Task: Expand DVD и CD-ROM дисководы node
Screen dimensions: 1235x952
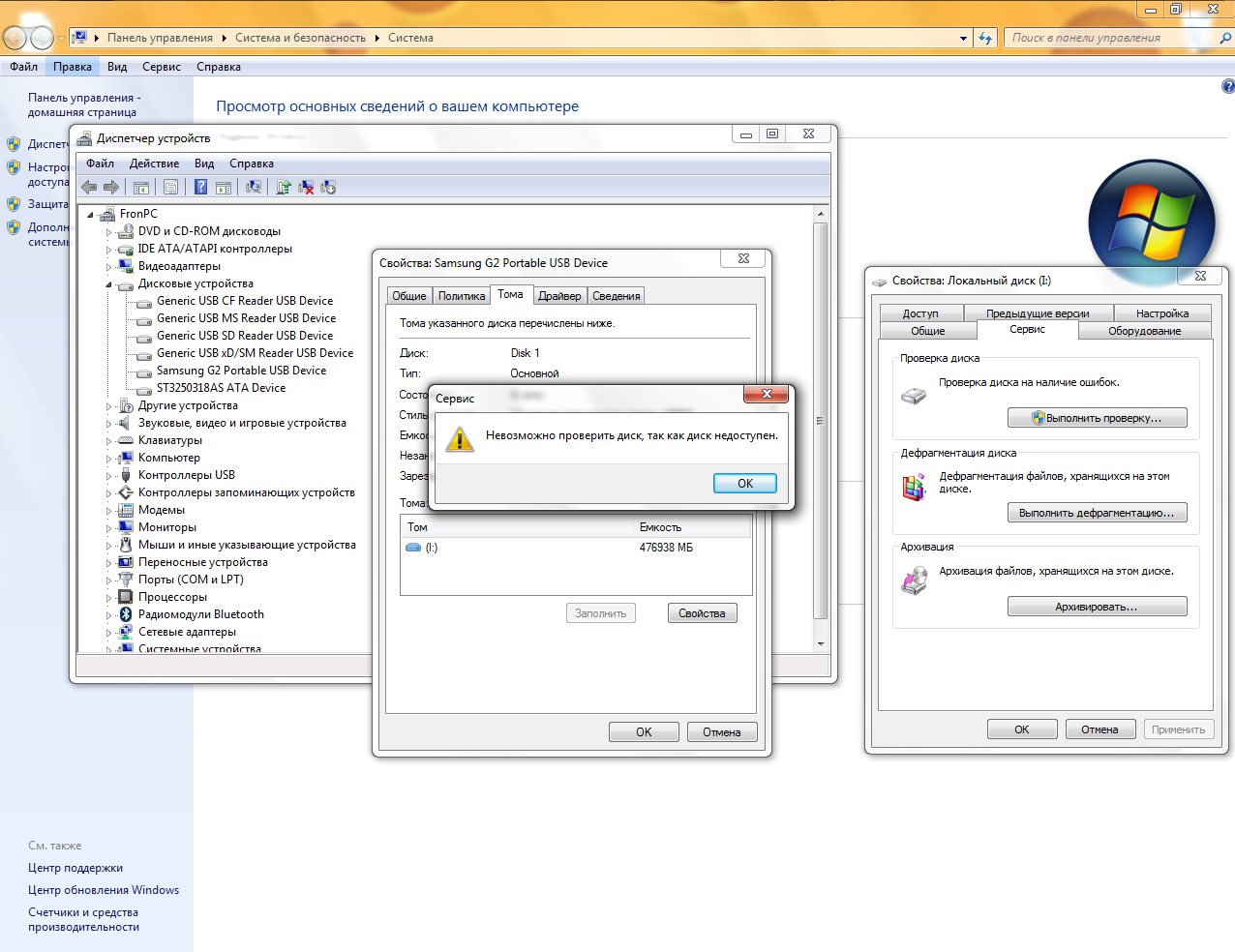Action: [x=108, y=232]
